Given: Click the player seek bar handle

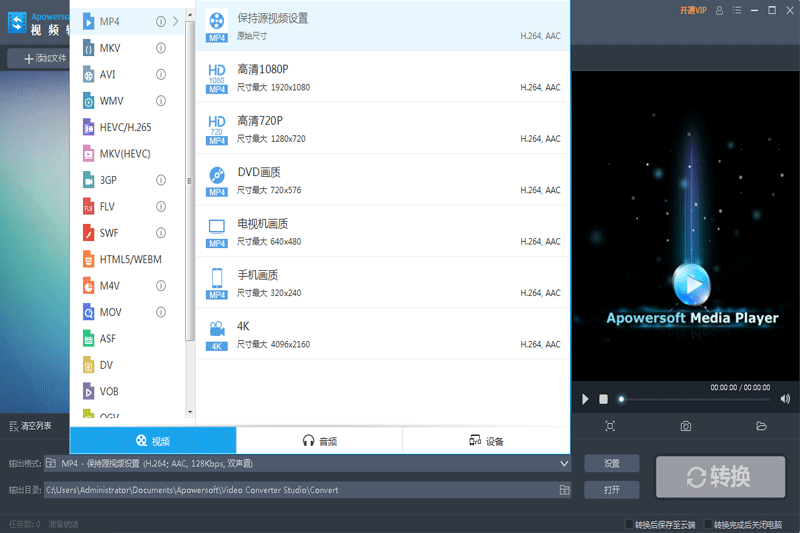Looking at the screenshot, I should 621,399.
